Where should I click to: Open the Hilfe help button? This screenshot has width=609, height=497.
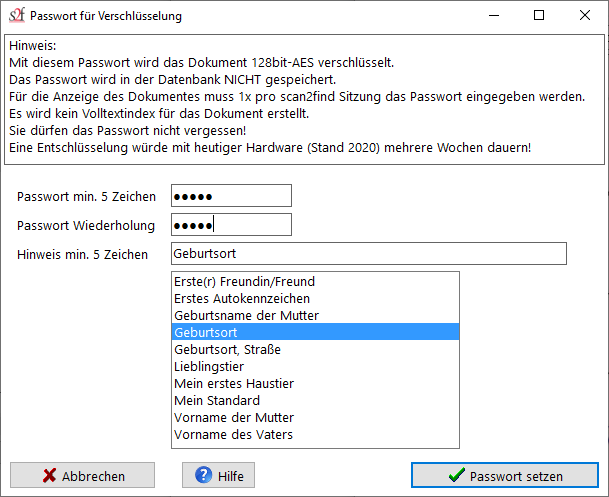click(x=218, y=475)
